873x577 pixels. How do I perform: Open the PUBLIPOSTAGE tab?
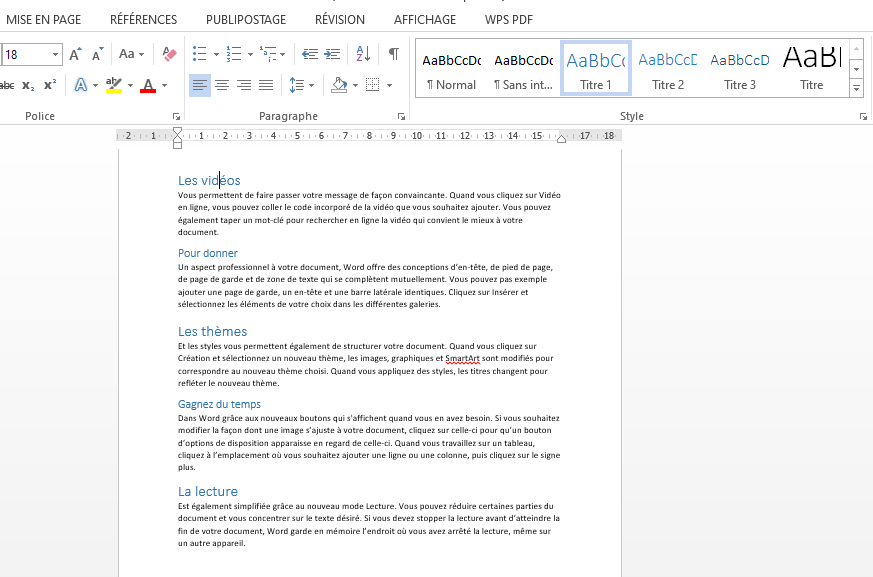coord(246,19)
